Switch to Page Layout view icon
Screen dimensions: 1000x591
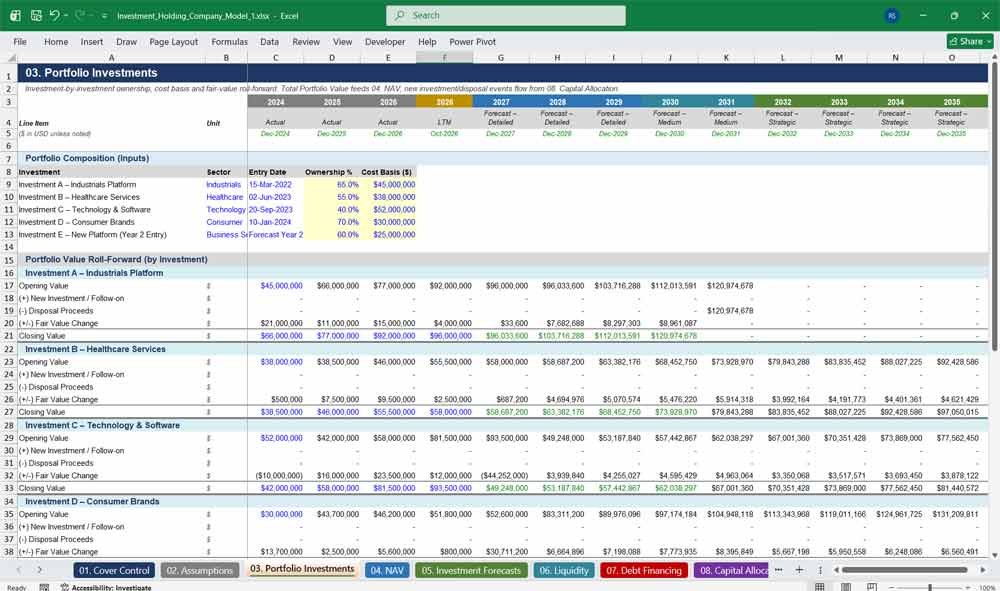(846, 587)
